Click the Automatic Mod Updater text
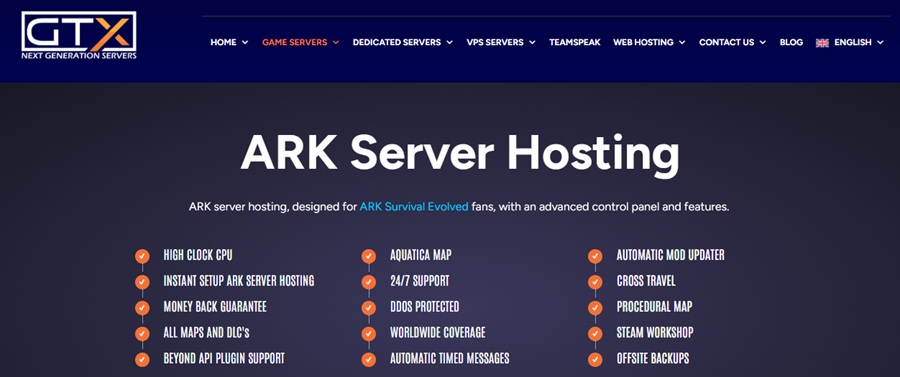Screen dimensions: 900x377 (x=670, y=255)
